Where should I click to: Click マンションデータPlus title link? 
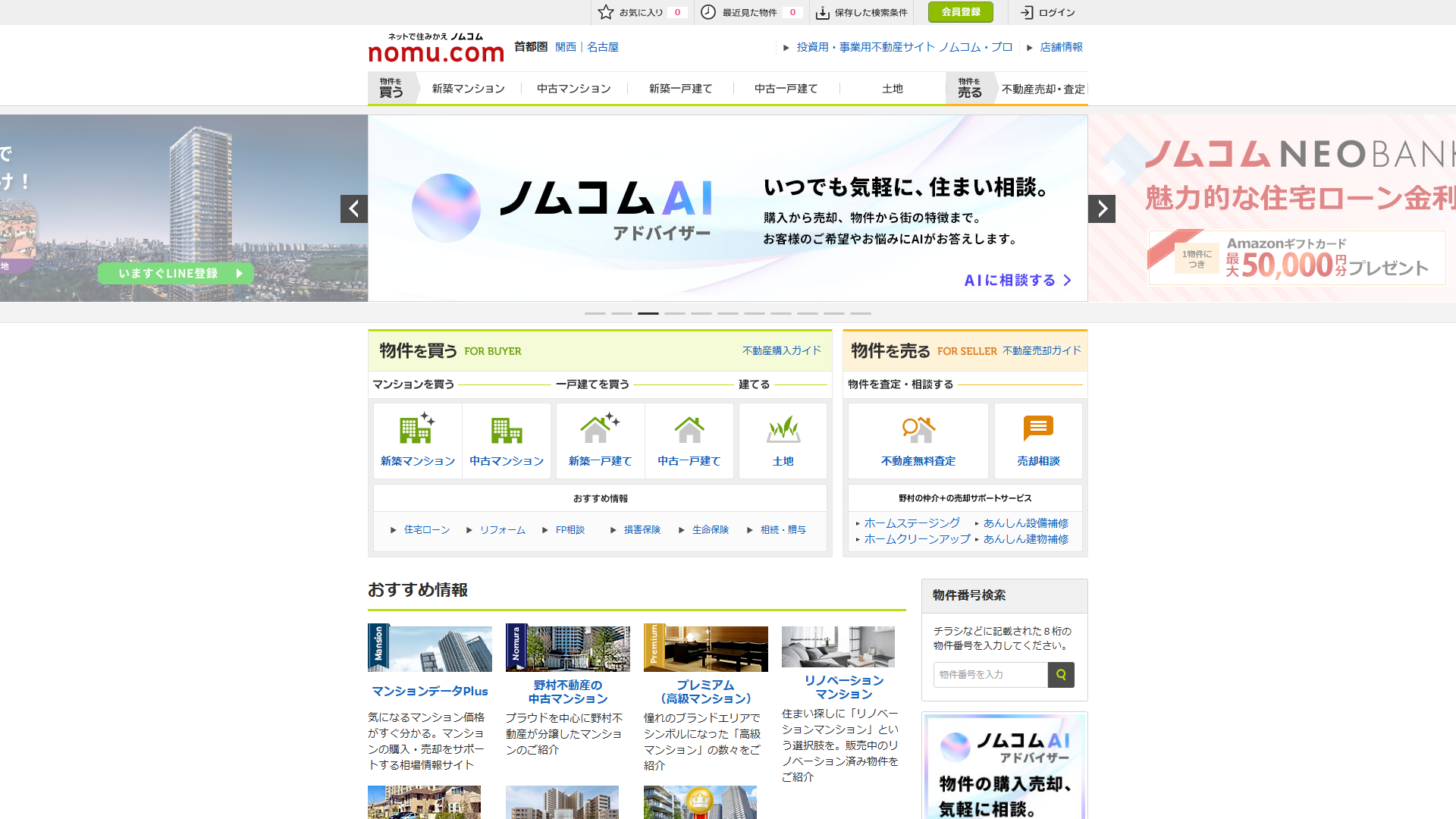430,691
